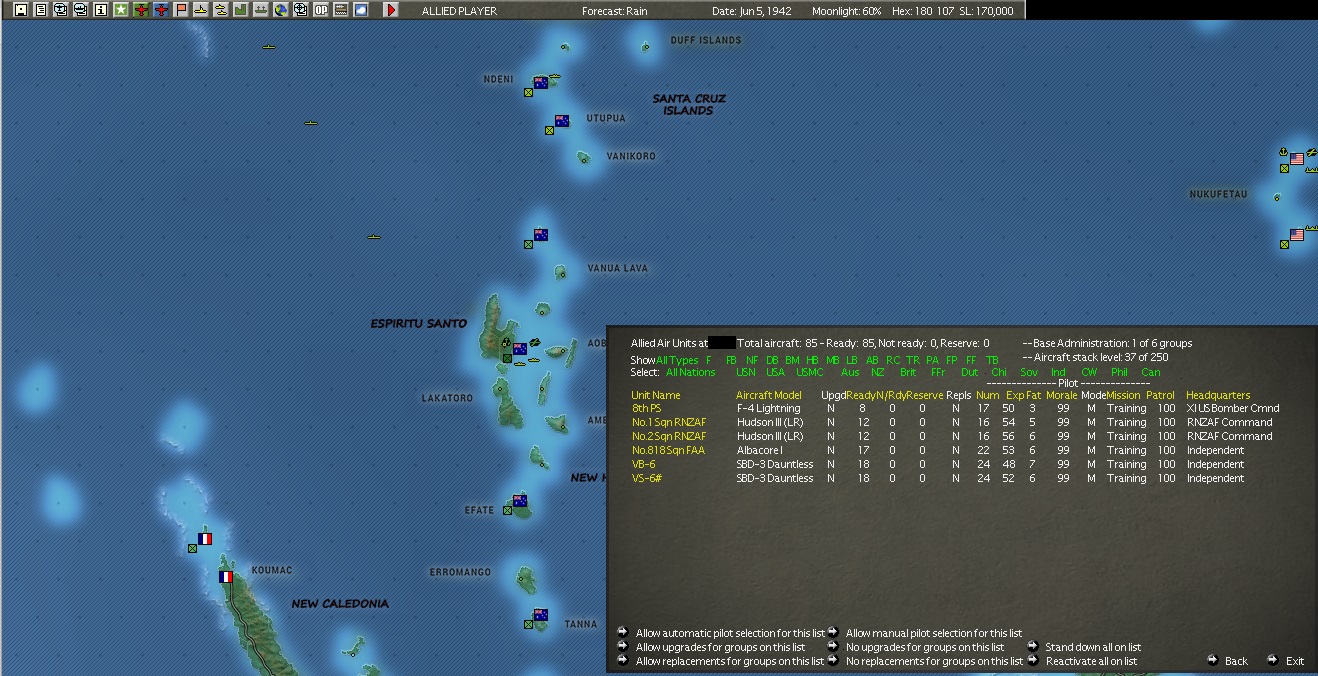Image resolution: width=1318 pixels, height=676 pixels.
Task: Sort list by Ready column header
Action: tap(860, 395)
